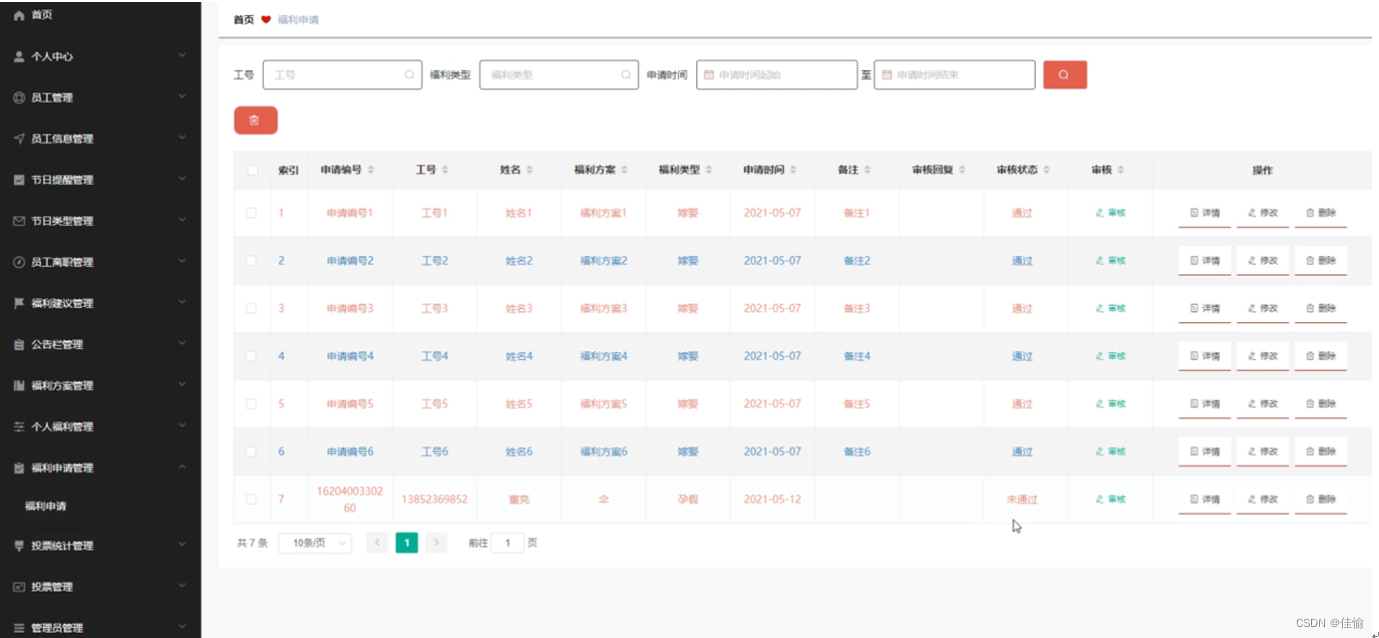Click 删除 button for row 5

pyautogui.click(x=1320, y=404)
